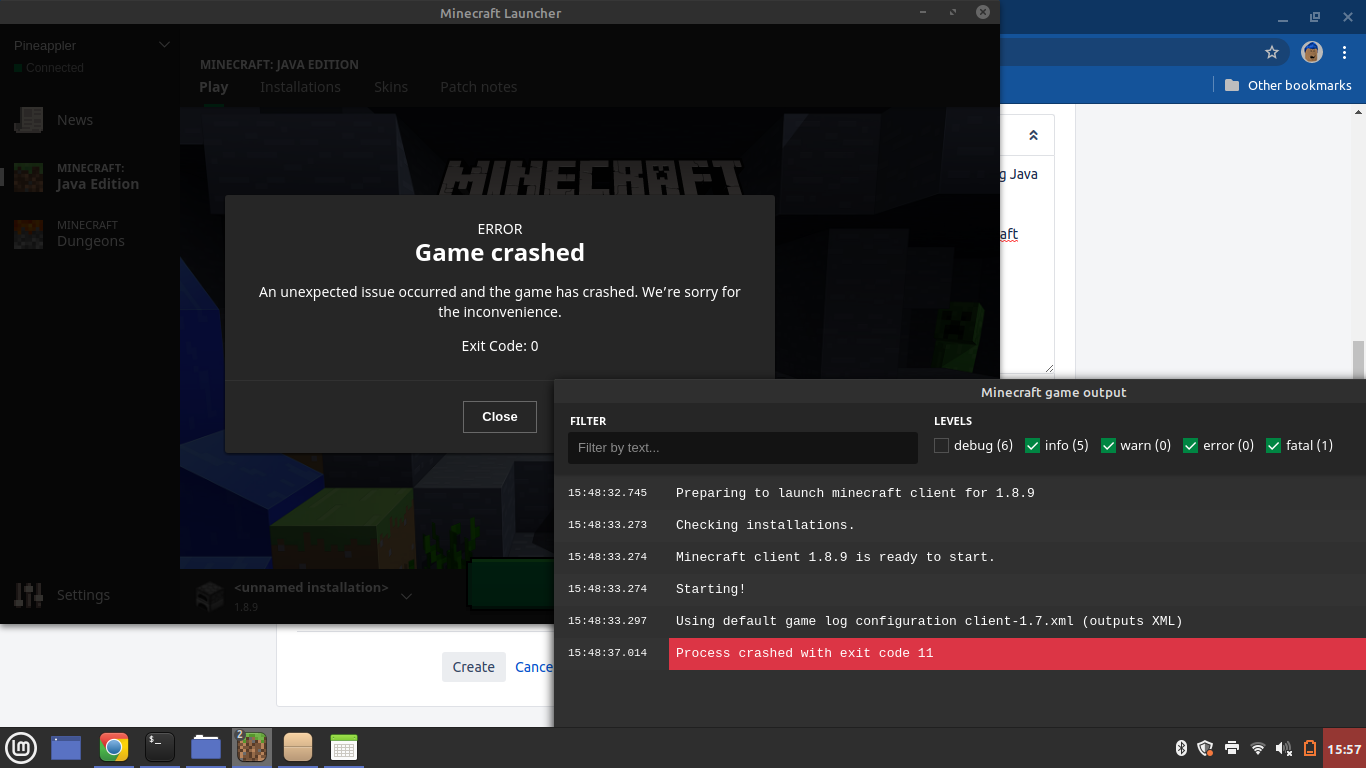1366x768 pixels.
Task: Select the 'Process crashed with exit code 11' line
Action: coord(960,653)
